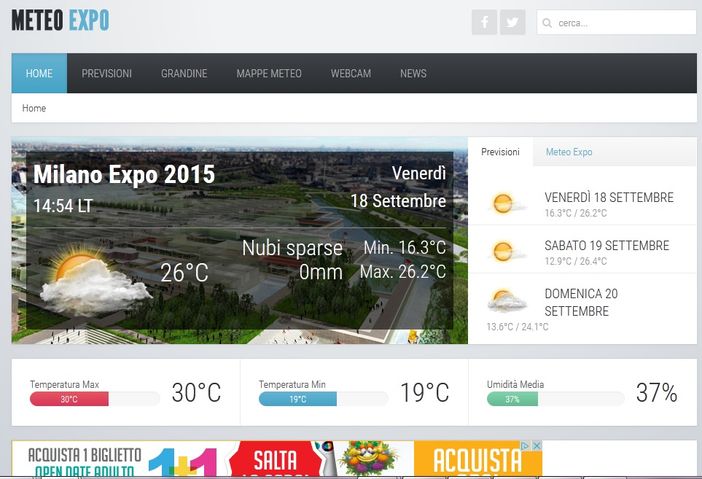The height and width of the screenshot is (479, 702).
Task: Click the Nubi sparse condition text
Action: pyautogui.click(x=292, y=248)
